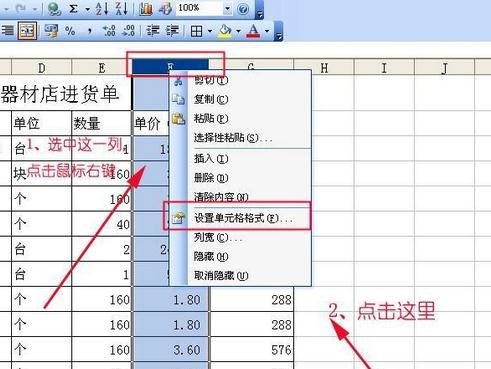
Task: Open 设置单元格格式(F) format cells menu item
Action: [x=241, y=218]
